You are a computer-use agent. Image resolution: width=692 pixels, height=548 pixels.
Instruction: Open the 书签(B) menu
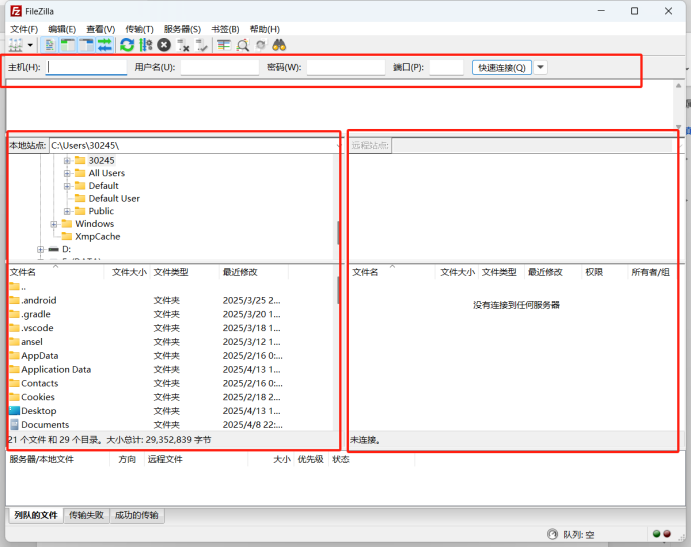[x=225, y=29]
